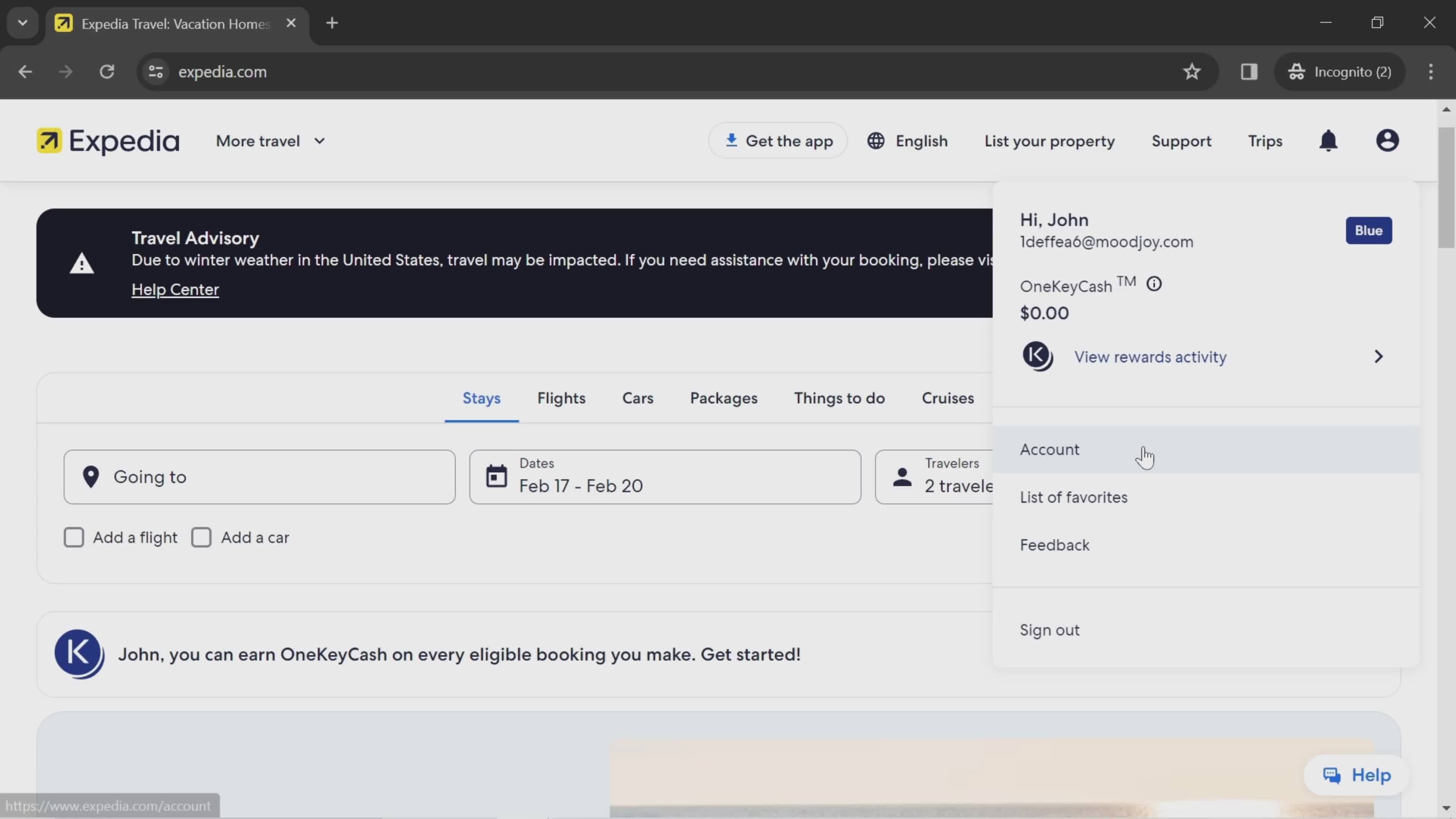Expand View rewards activity chevron

(x=1379, y=357)
